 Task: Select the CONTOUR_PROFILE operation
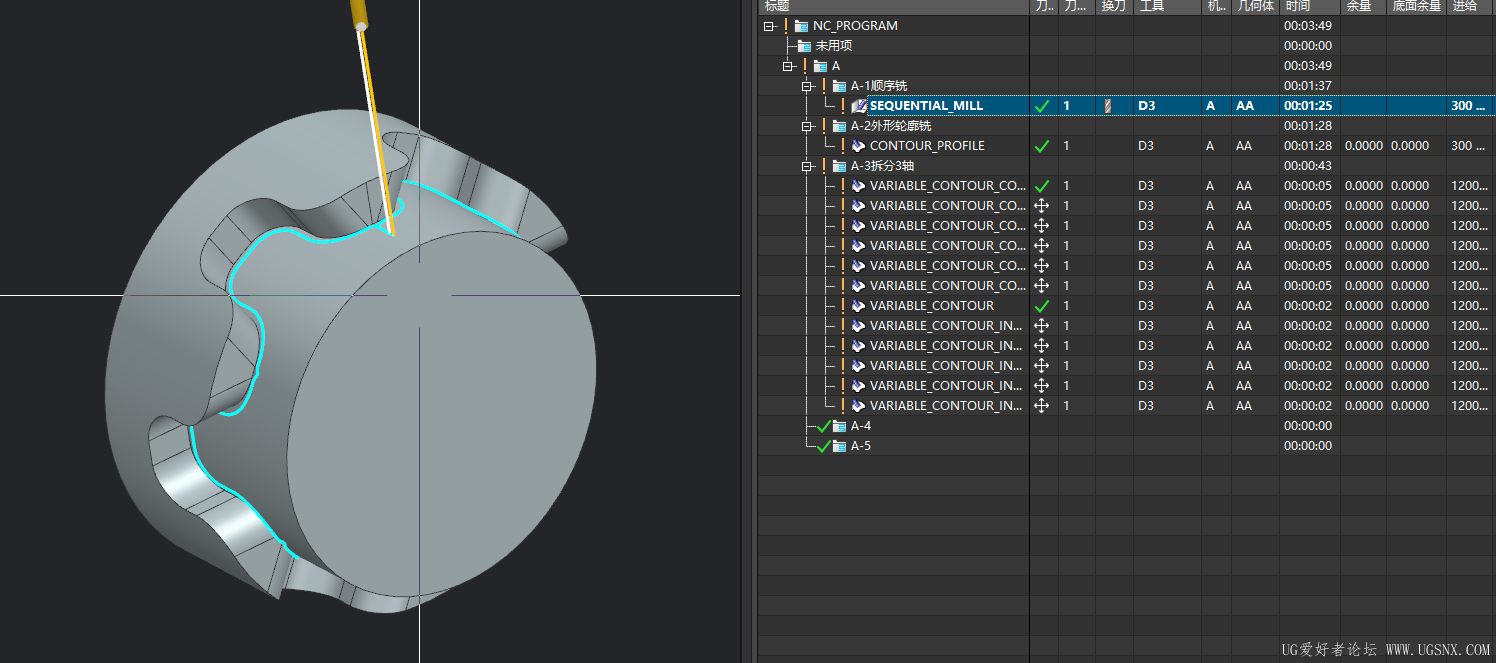pyautogui.click(x=927, y=146)
